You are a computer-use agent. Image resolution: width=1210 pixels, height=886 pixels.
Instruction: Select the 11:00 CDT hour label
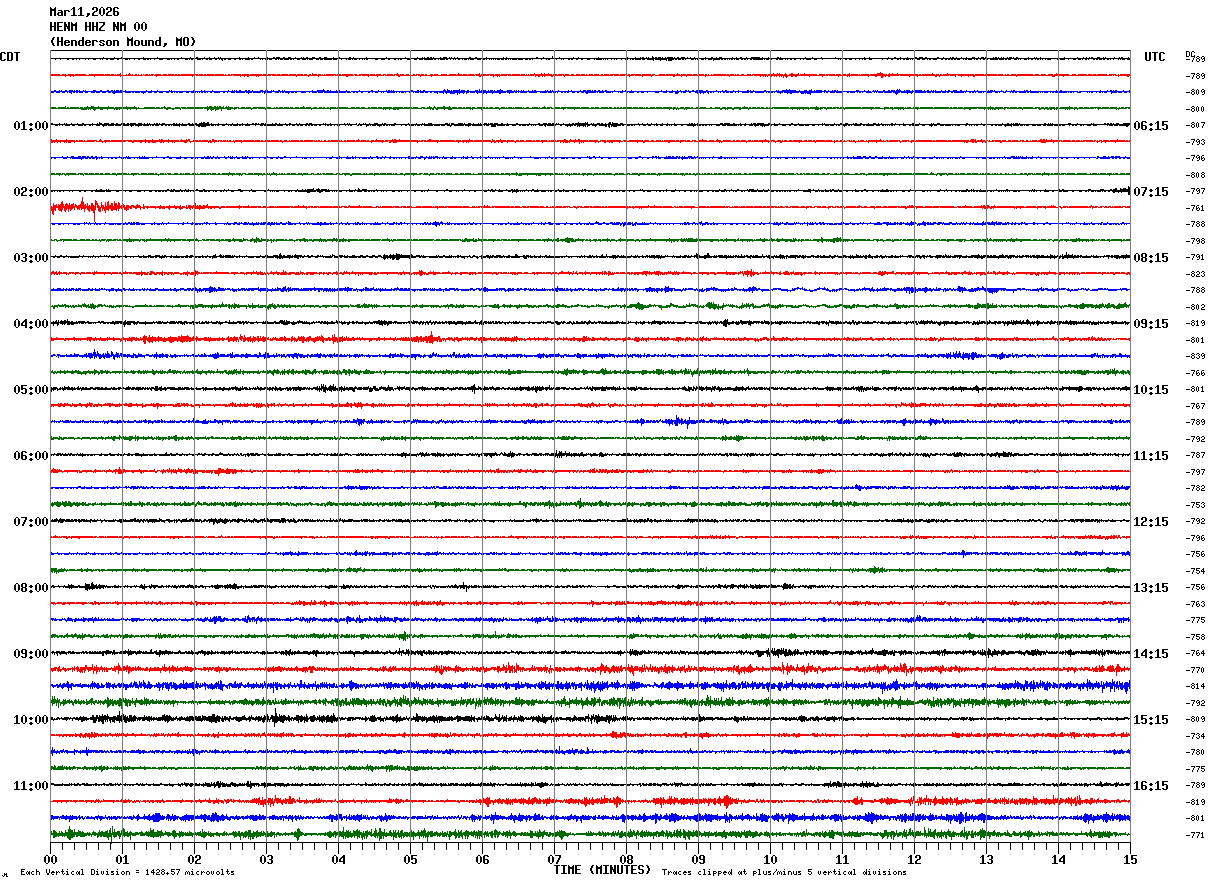click(31, 786)
